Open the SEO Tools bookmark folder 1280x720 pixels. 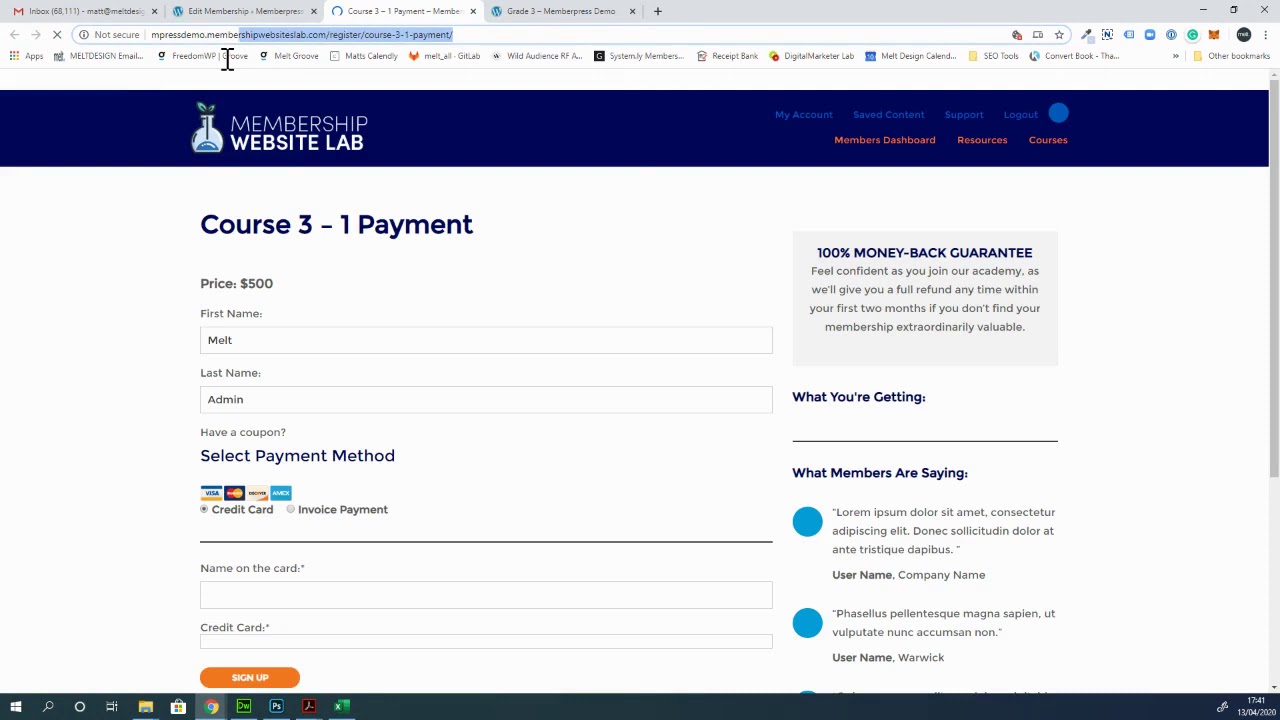click(x=993, y=56)
